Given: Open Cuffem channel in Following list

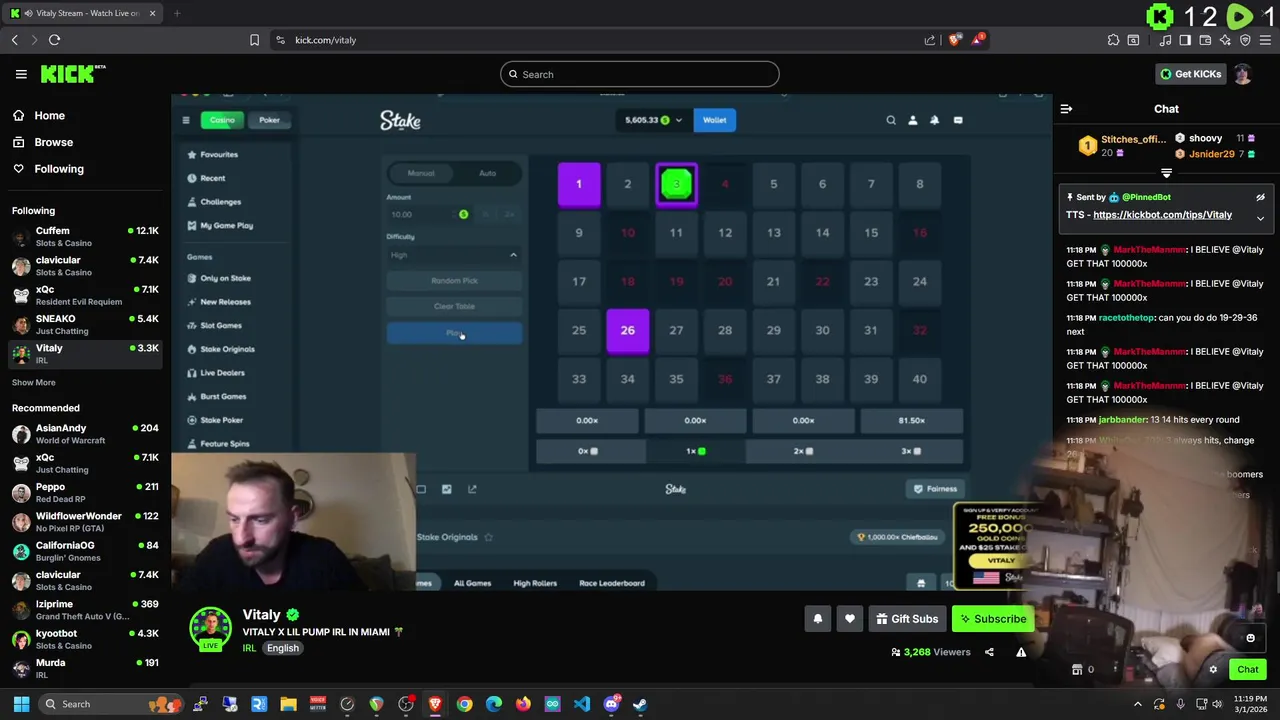Looking at the screenshot, I should pos(85,236).
